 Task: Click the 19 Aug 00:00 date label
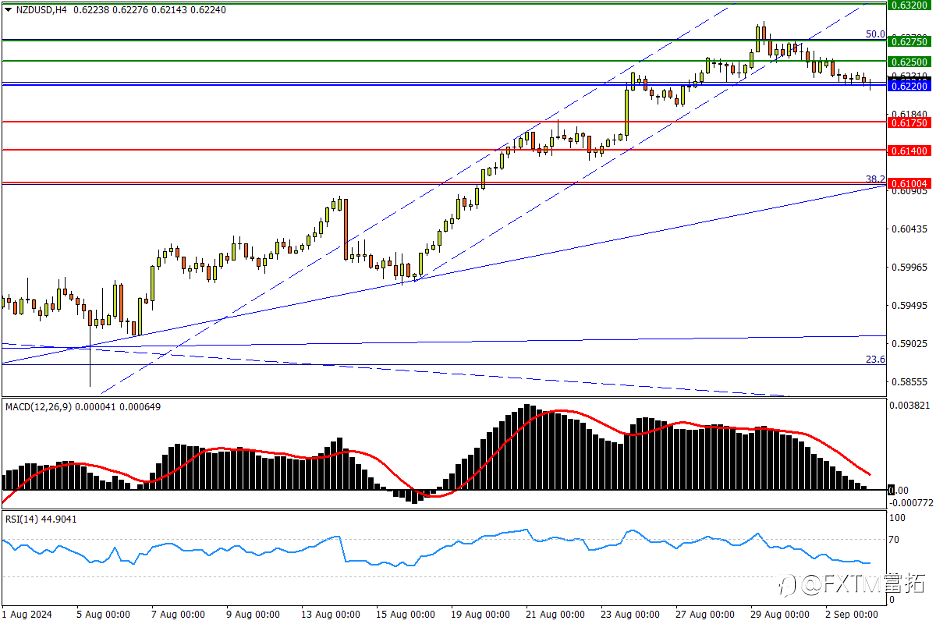pos(480,614)
